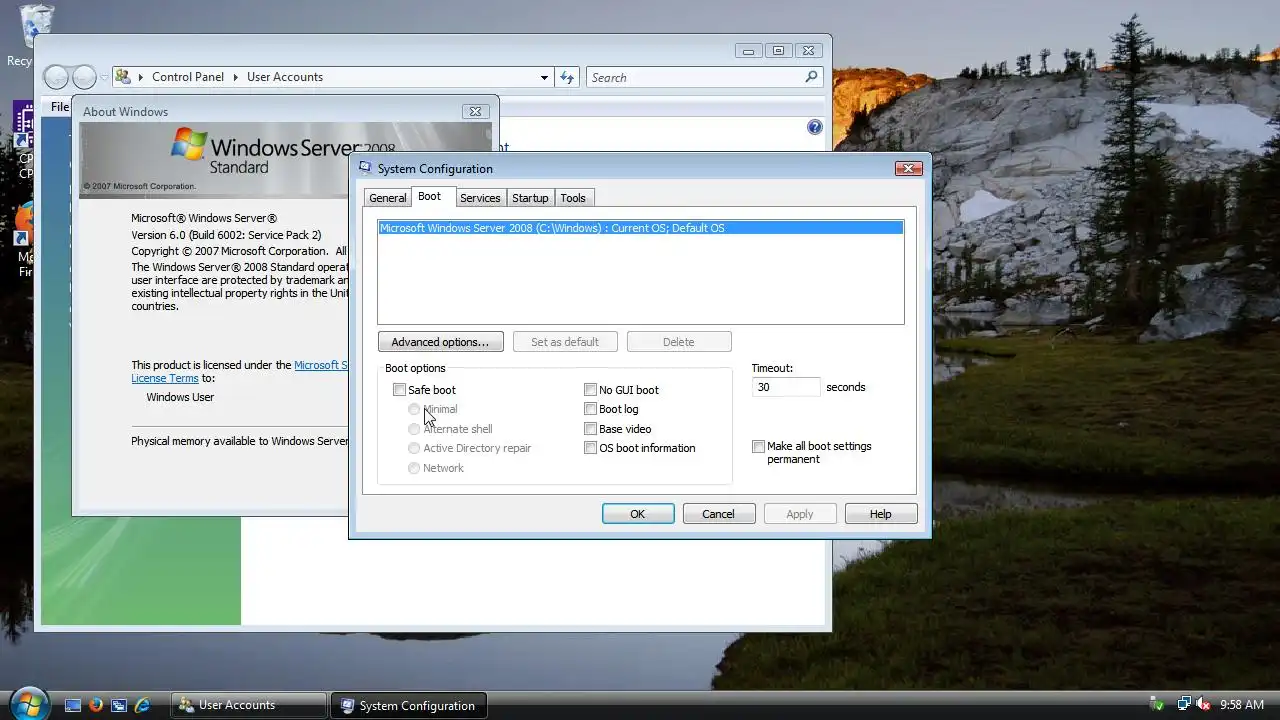
Task: Expand breadcrumb arrow before Control Panel
Action: pos(142,77)
